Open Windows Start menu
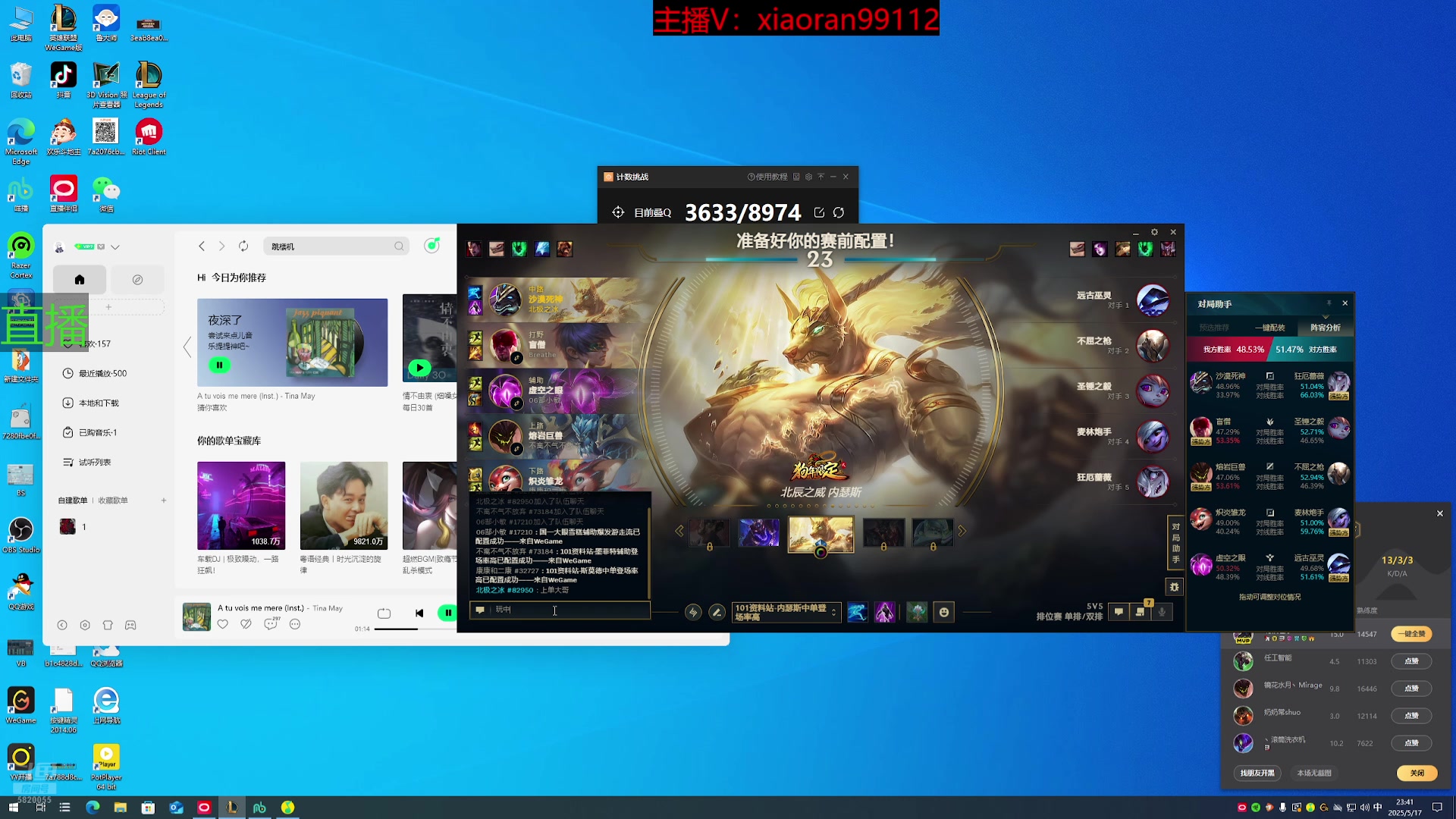The image size is (1456, 819). tap(13, 808)
